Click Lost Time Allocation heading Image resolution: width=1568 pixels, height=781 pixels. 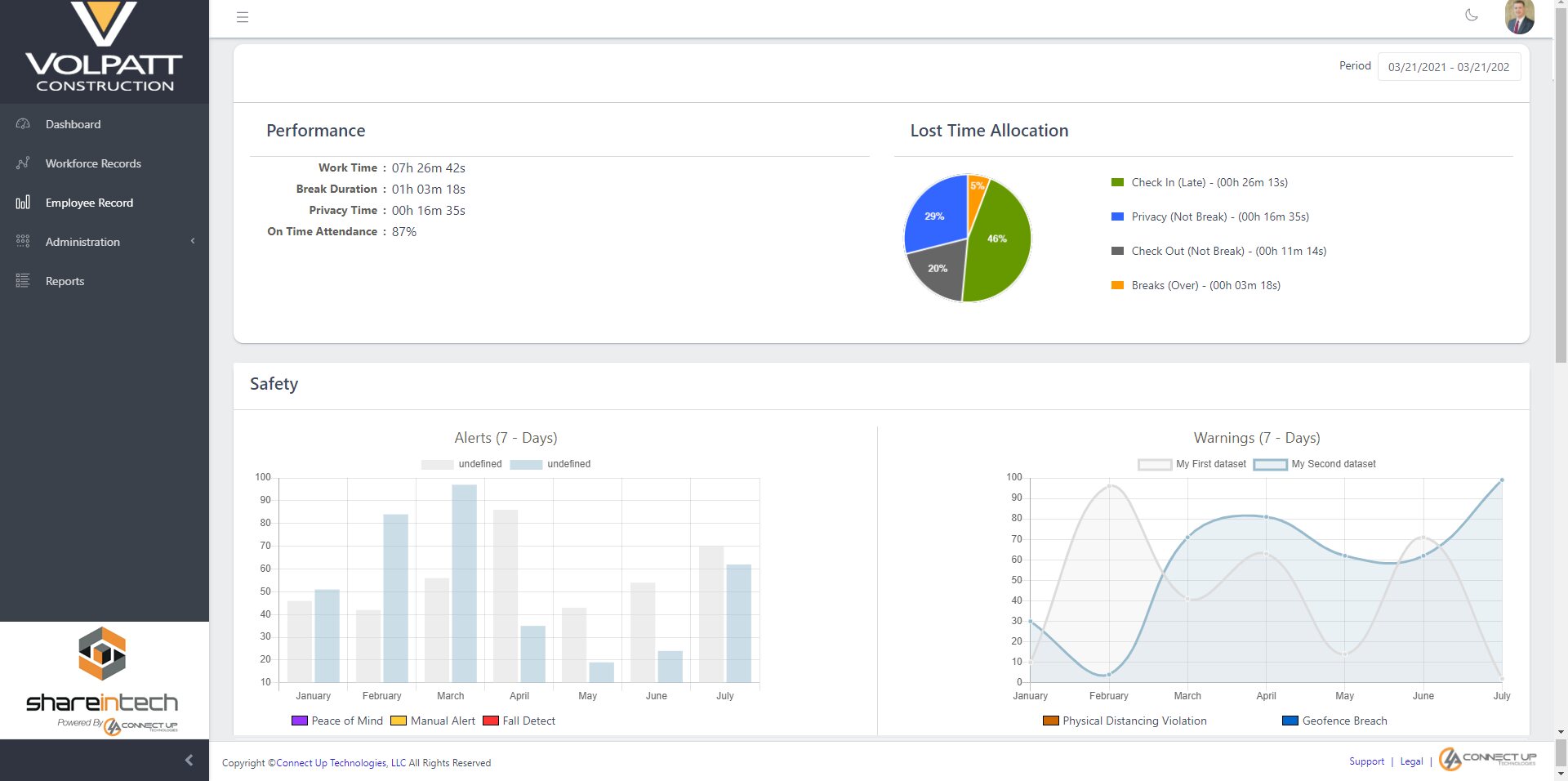(989, 131)
